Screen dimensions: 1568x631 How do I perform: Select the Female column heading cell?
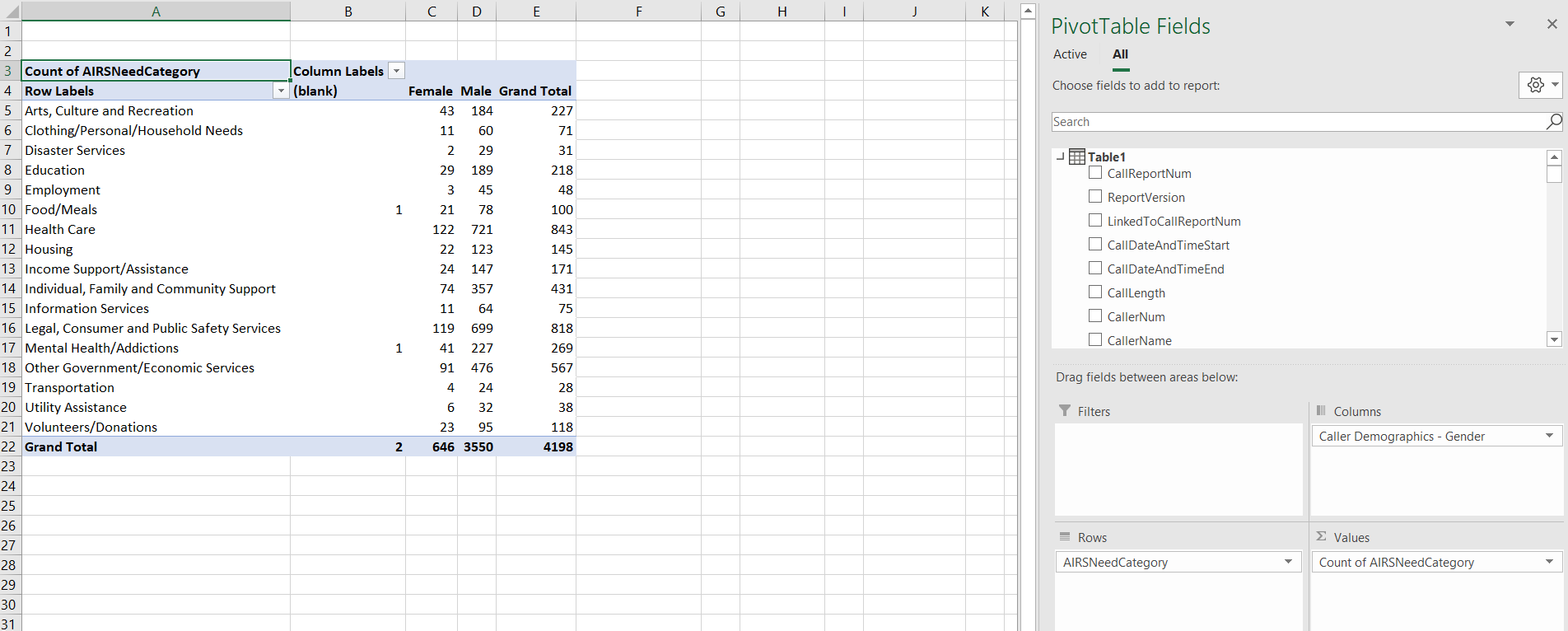coord(432,91)
